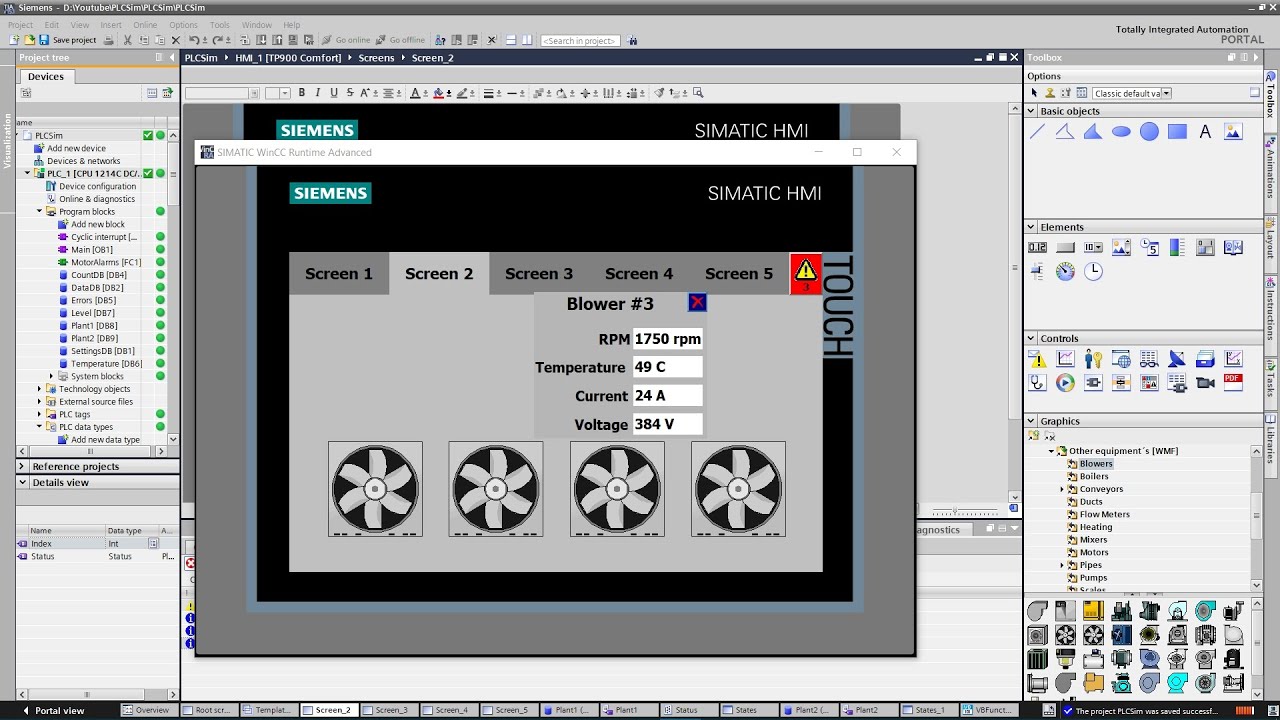
Task: Pick the Clock element in Elements
Action: pyautogui.click(x=1093, y=271)
